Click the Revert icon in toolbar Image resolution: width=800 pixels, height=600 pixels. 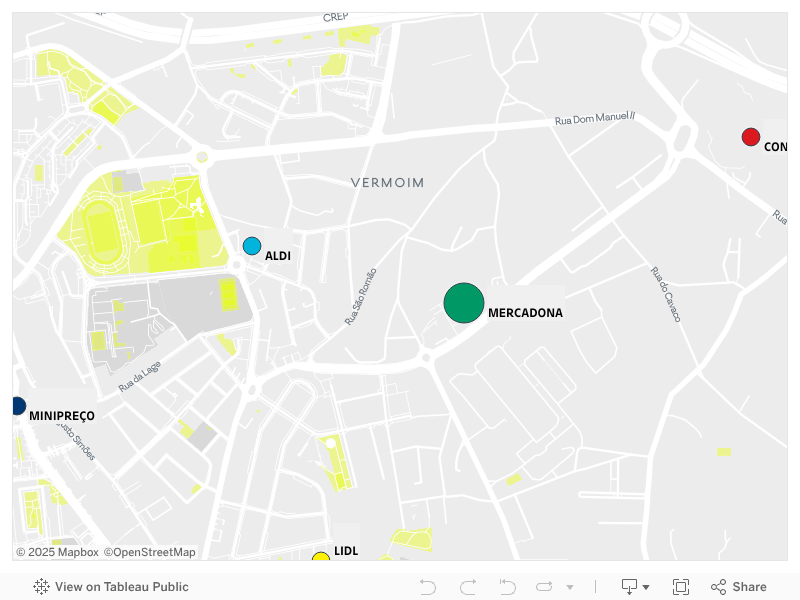[508, 587]
